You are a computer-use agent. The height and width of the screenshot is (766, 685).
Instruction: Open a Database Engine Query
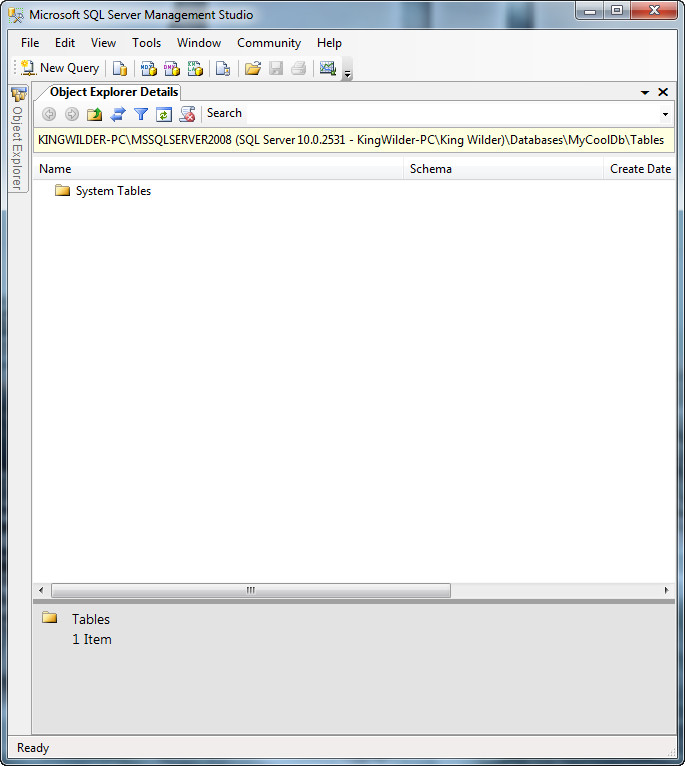[120, 68]
